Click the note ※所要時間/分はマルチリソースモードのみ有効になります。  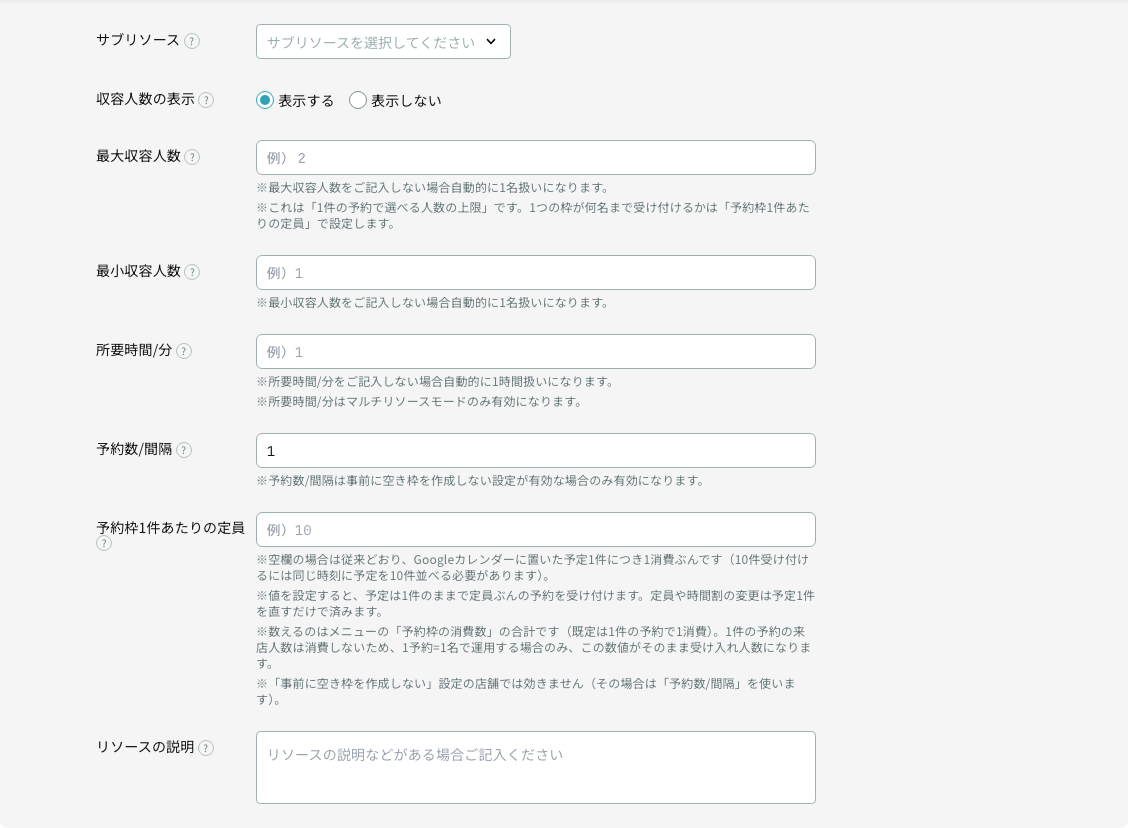pos(419,401)
